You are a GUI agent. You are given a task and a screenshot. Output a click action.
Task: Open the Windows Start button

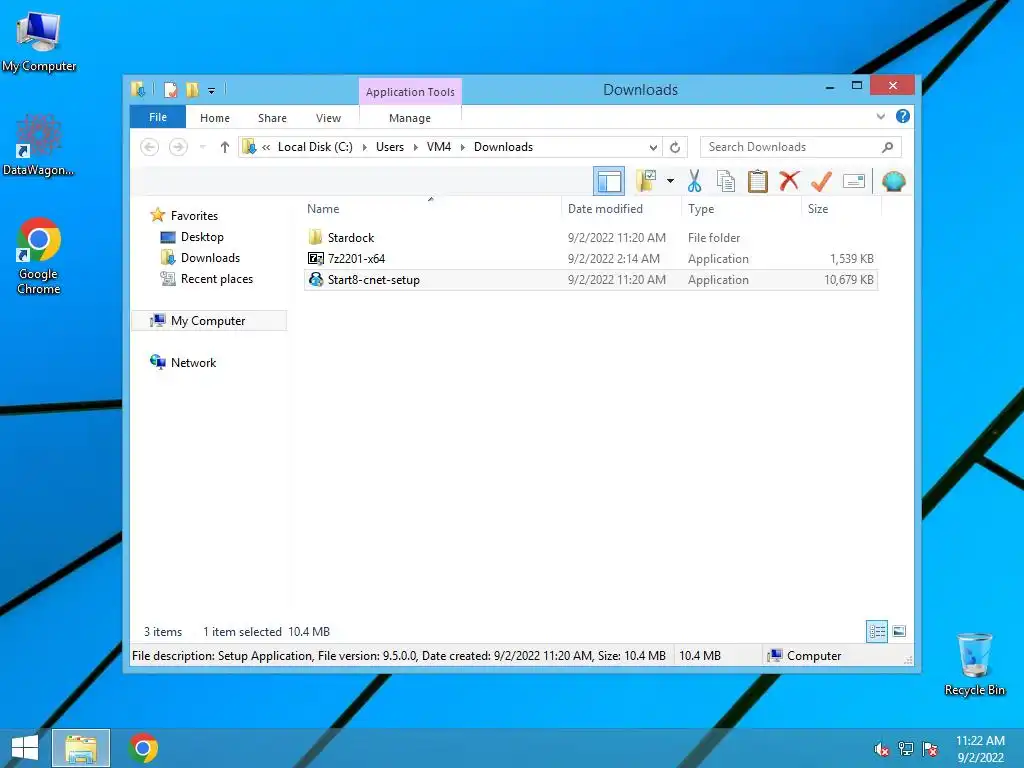25,748
